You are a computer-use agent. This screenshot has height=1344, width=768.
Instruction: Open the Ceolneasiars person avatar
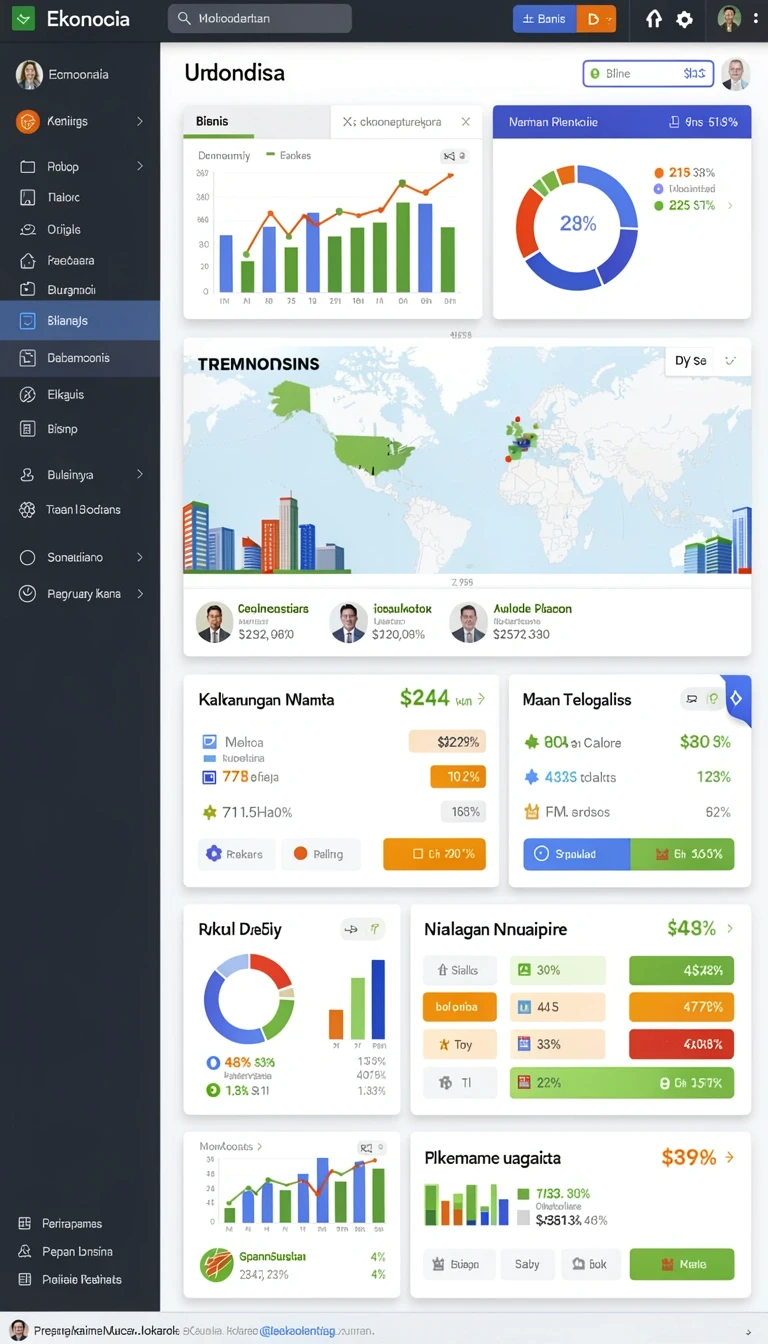click(214, 621)
